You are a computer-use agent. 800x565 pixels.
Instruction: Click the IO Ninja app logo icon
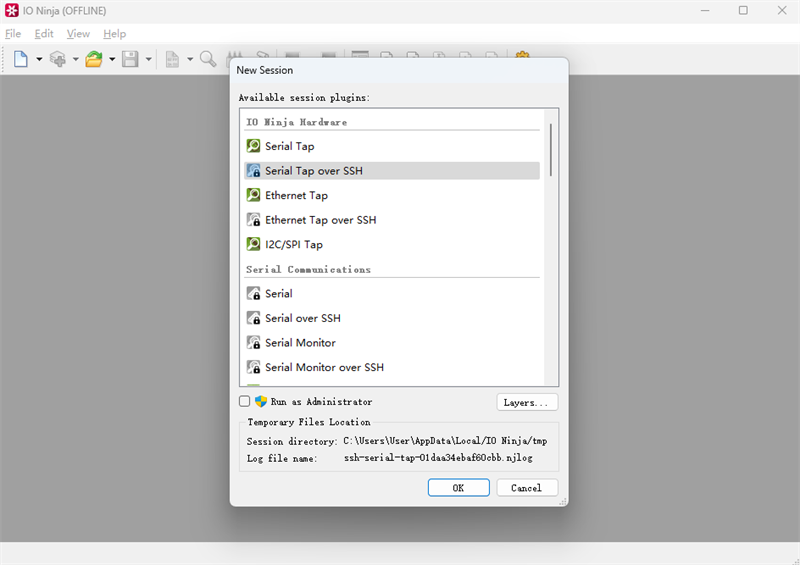pos(12,10)
